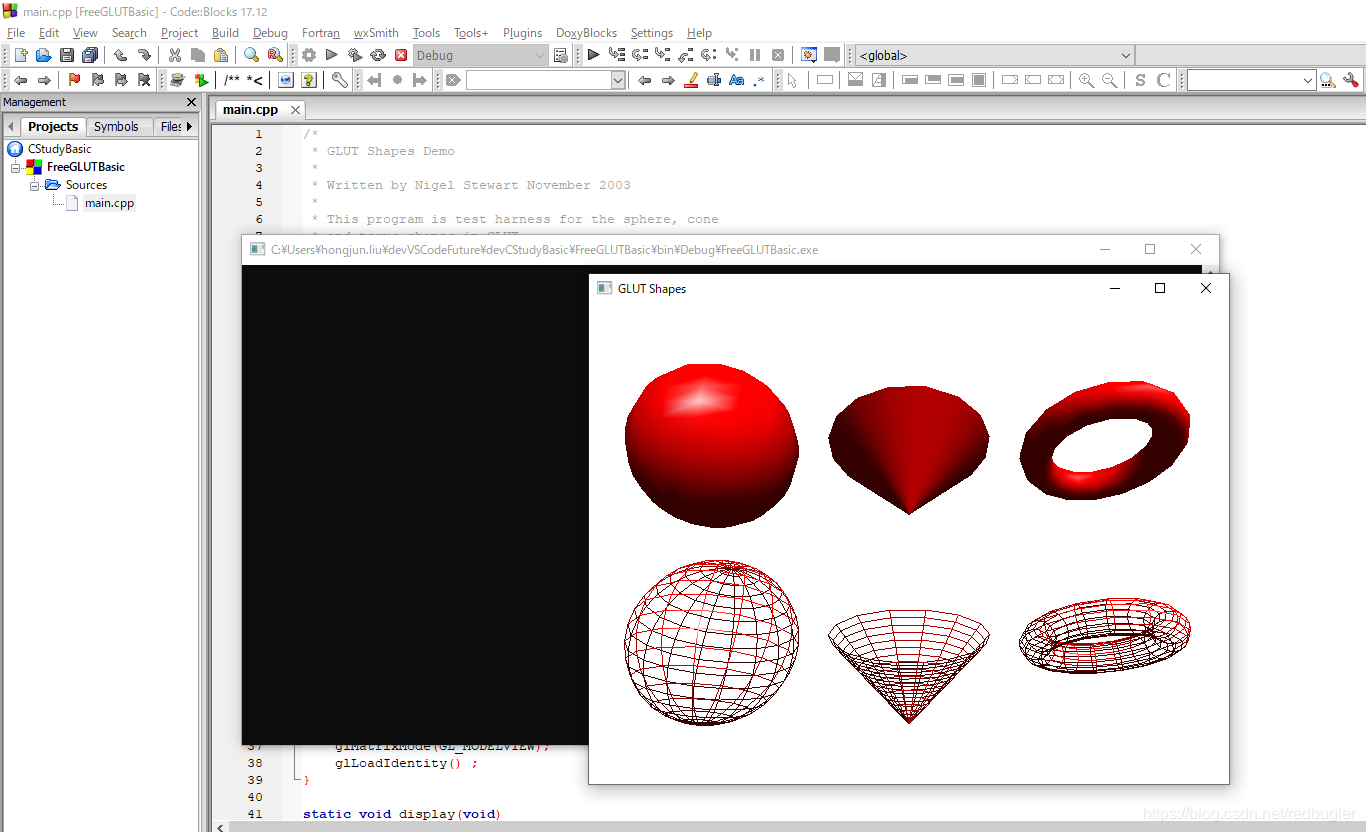Collapse the Sources folder node
The width and height of the screenshot is (1366, 832).
click(x=34, y=185)
